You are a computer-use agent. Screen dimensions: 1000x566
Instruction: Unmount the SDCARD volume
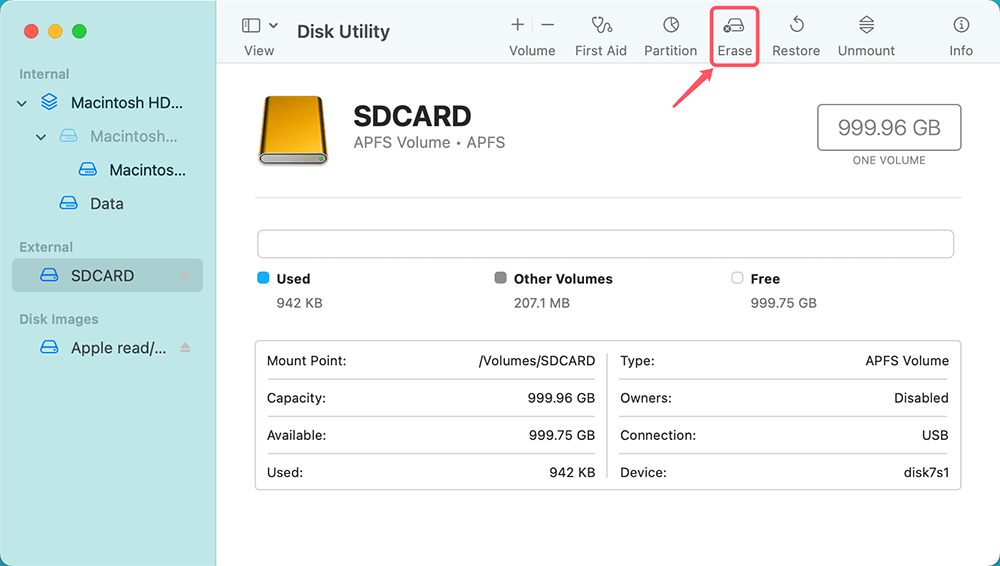(x=867, y=26)
